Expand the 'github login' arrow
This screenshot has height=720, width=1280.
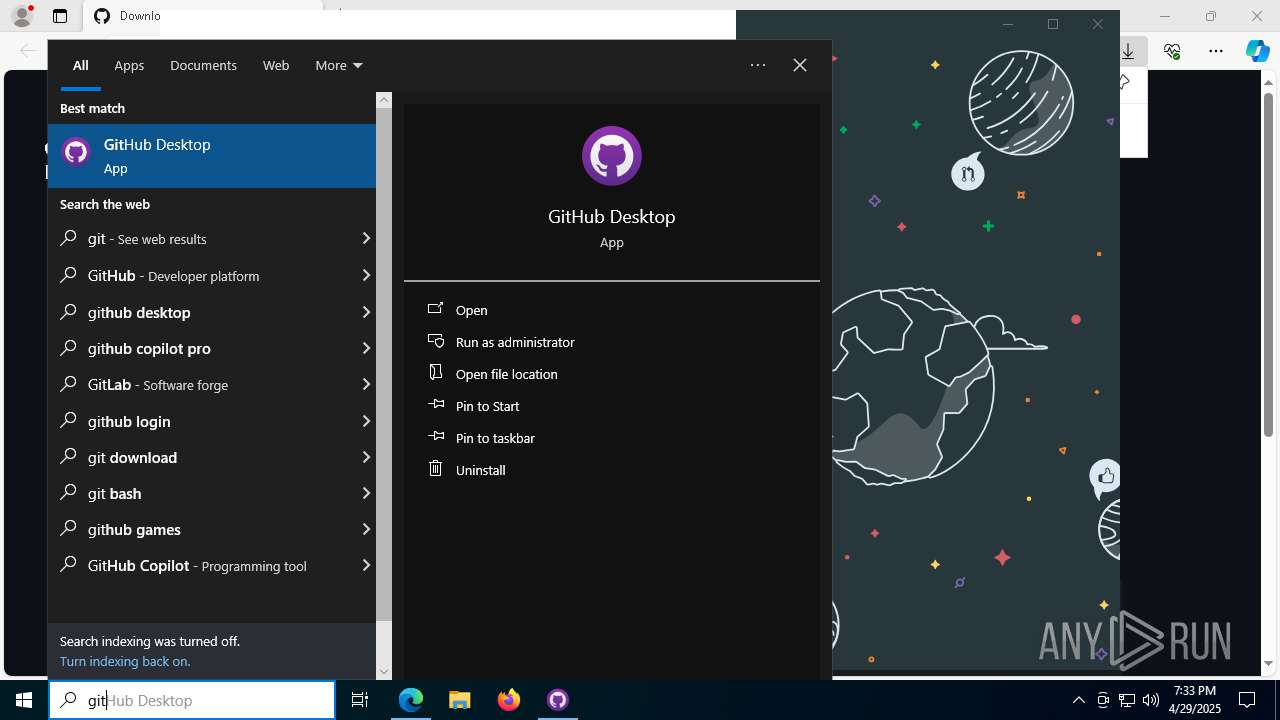[365, 421]
